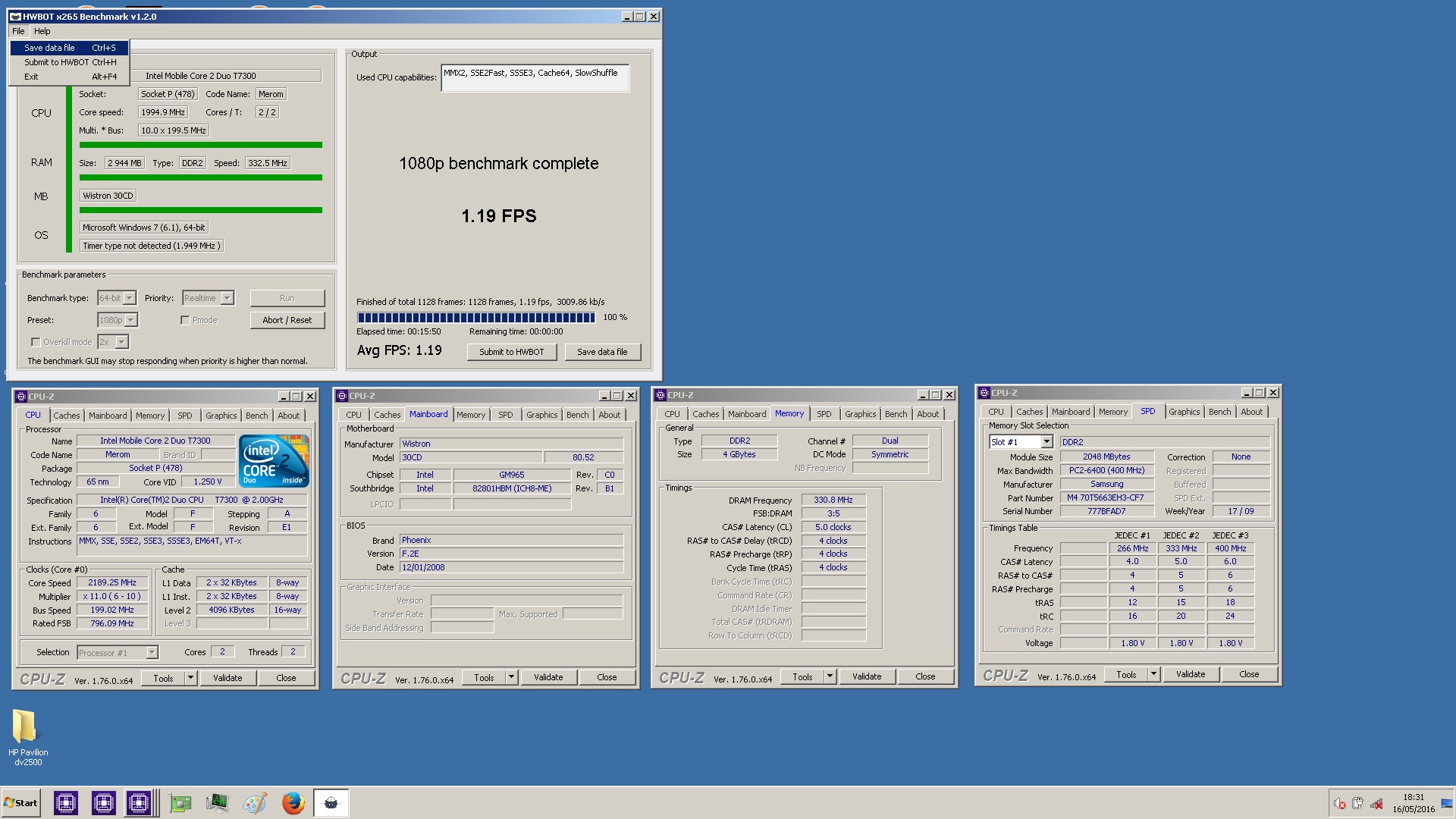The height and width of the screenshot is (819, 1456).
Task: Click the CPU-Z icon in the CPU window title bar
Action: tap(21, 397)
